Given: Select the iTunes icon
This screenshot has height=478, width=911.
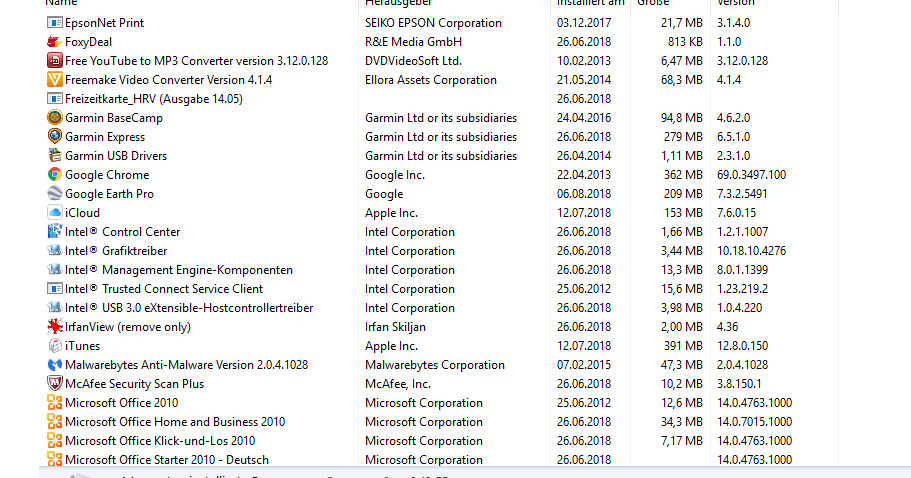Looking at the screenshot, I should pos(55,346).
